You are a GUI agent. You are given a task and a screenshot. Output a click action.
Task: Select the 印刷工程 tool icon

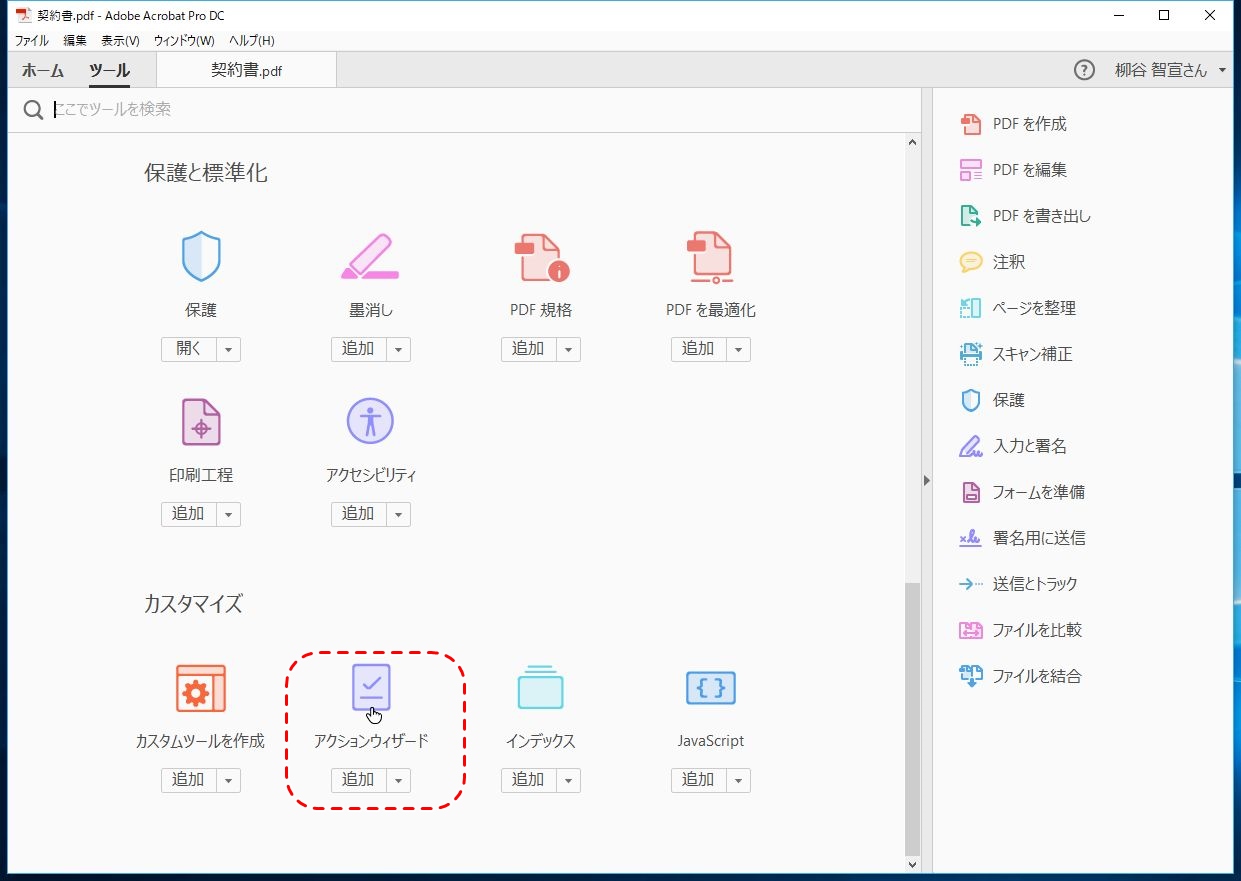[200, 422]
